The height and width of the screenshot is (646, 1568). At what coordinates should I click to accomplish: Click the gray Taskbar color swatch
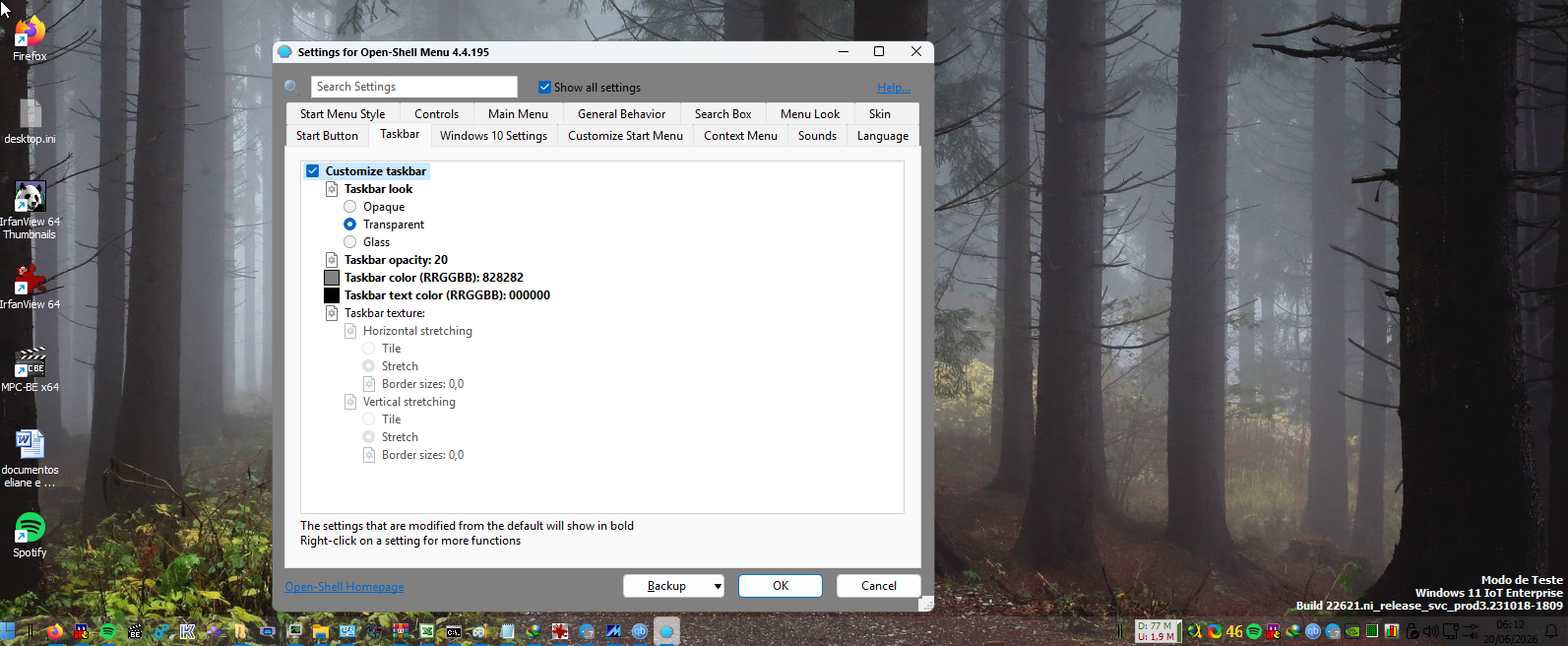(332, 278)
